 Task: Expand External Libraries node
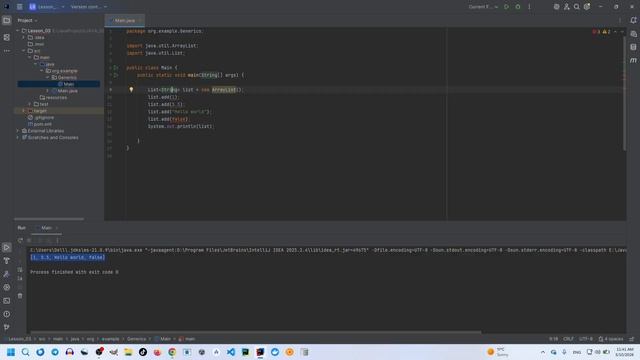[18, 131]
